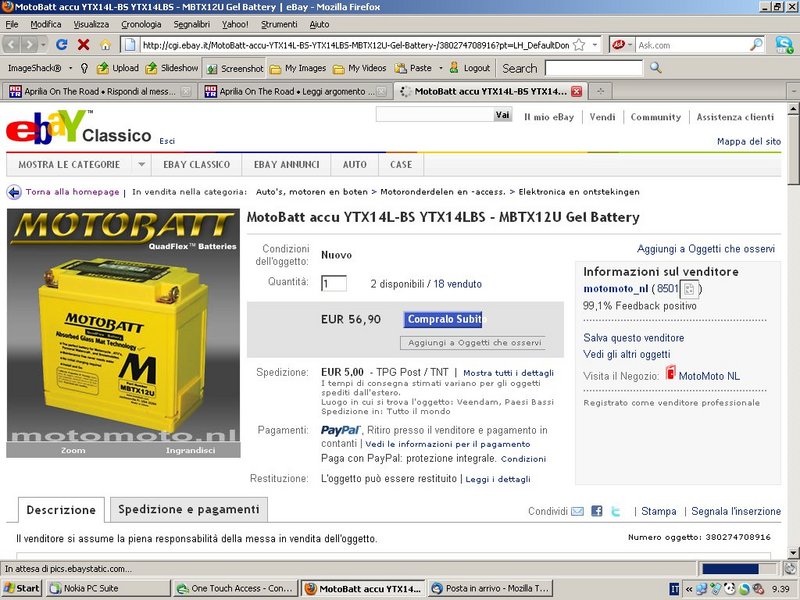Screen dimensions: 800x600
Task: Click the Vai search button
Action: 503,115
